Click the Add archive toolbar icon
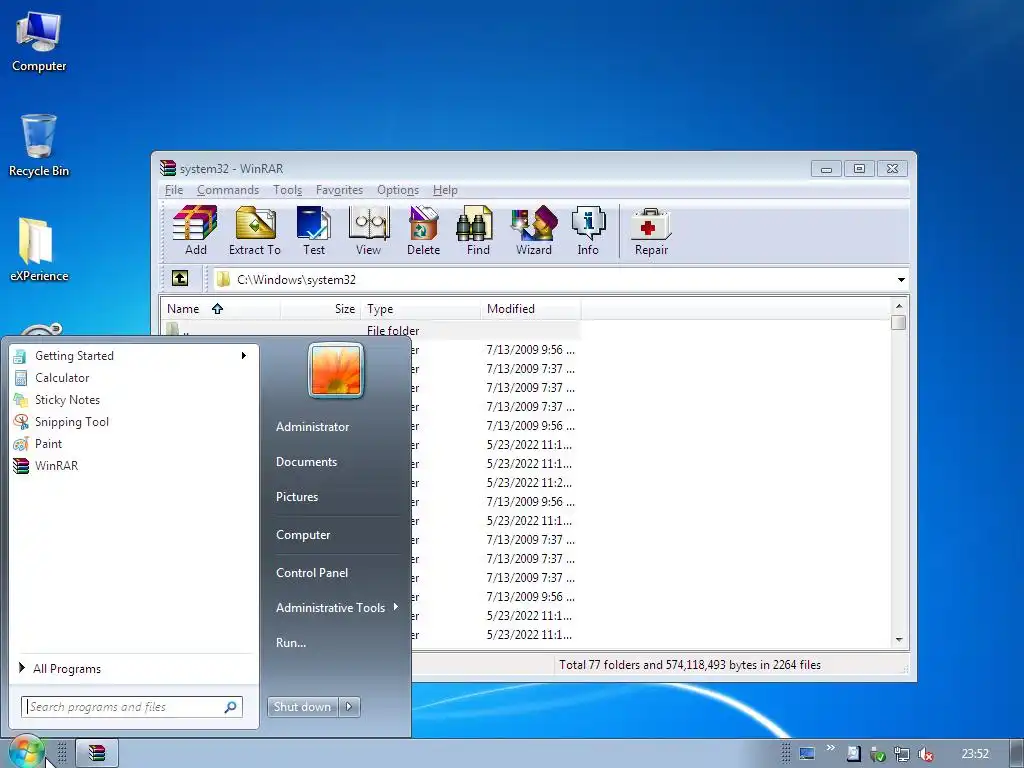Screen dimensions: 1024x768 (195, 231)
